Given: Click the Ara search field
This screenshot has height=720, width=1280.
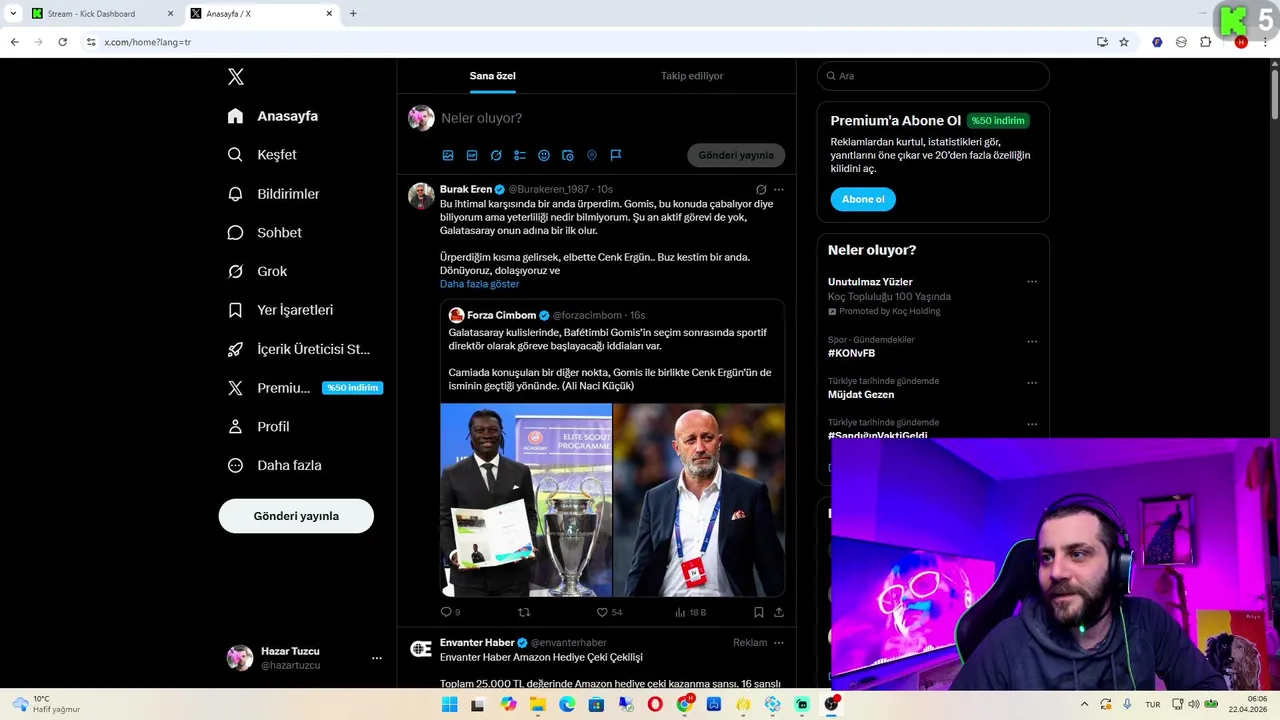Looking at the screenshot, I should click(933, 76).
